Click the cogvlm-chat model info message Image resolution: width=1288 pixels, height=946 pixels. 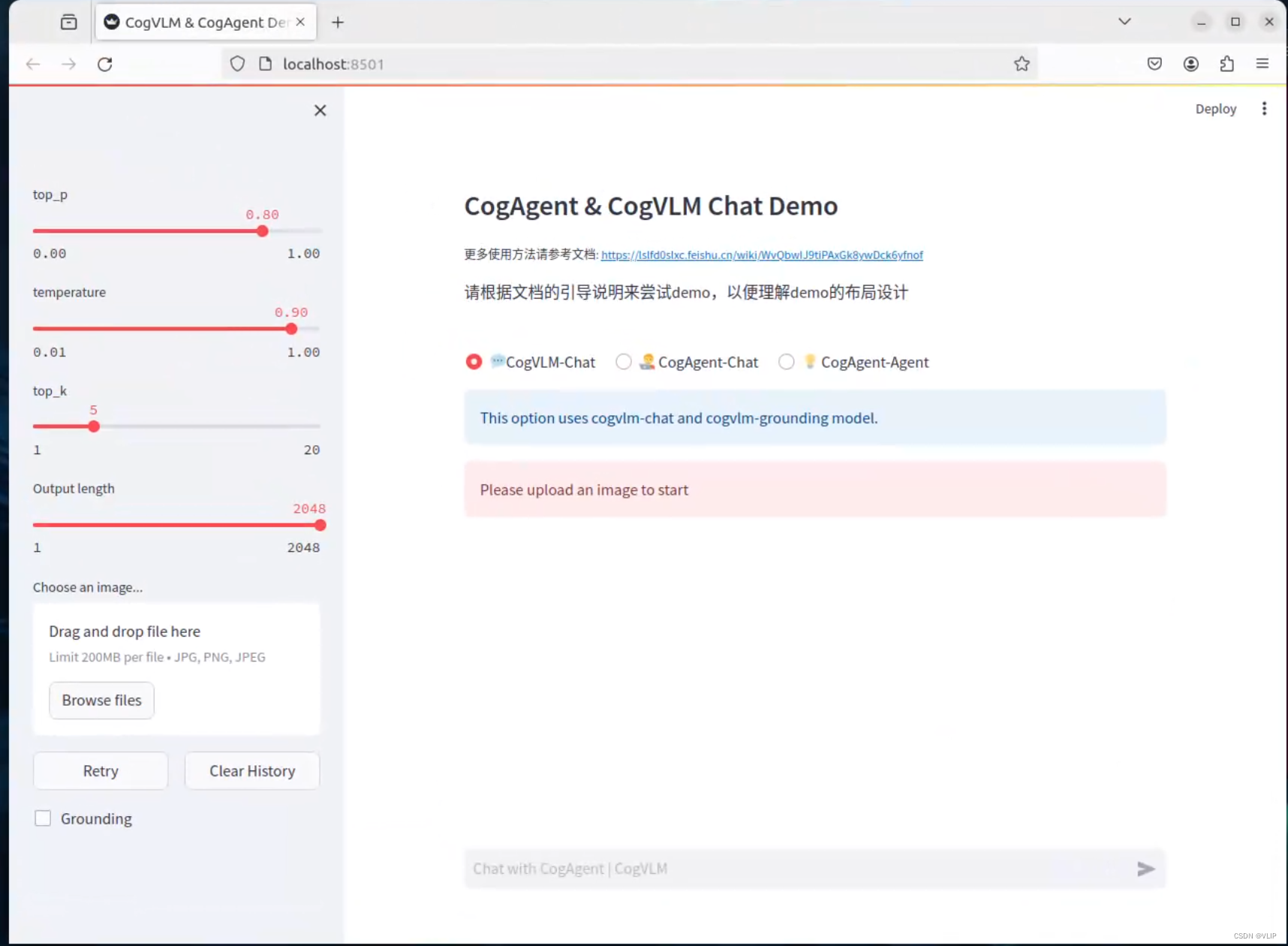pos(815,417)
